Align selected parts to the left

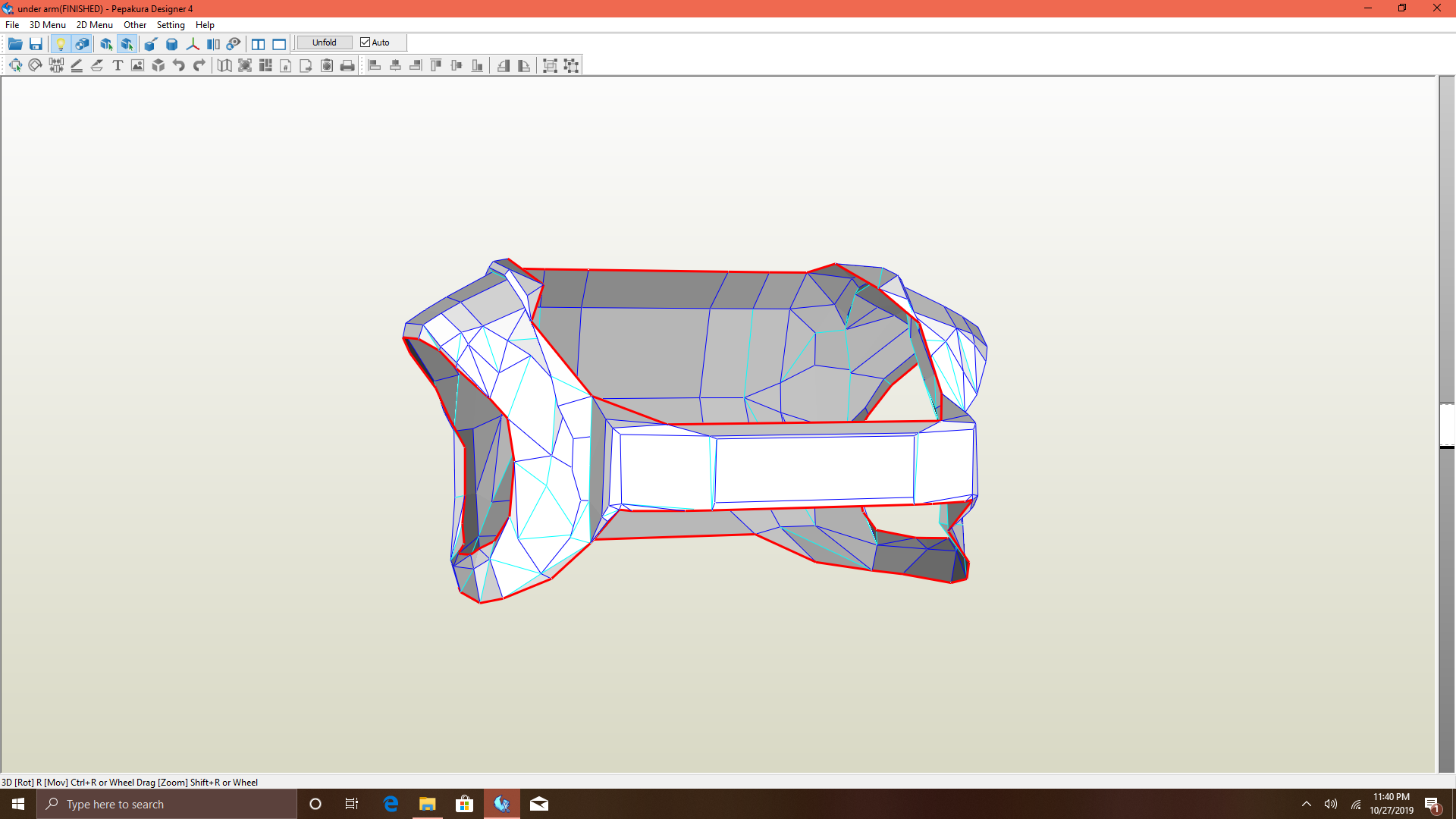[375, 65]
